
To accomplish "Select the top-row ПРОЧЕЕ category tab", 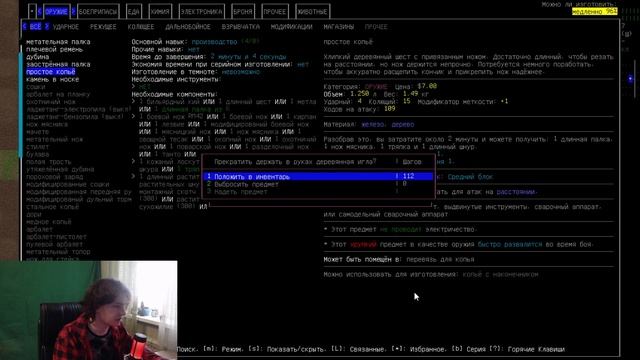I will [275, 12].
